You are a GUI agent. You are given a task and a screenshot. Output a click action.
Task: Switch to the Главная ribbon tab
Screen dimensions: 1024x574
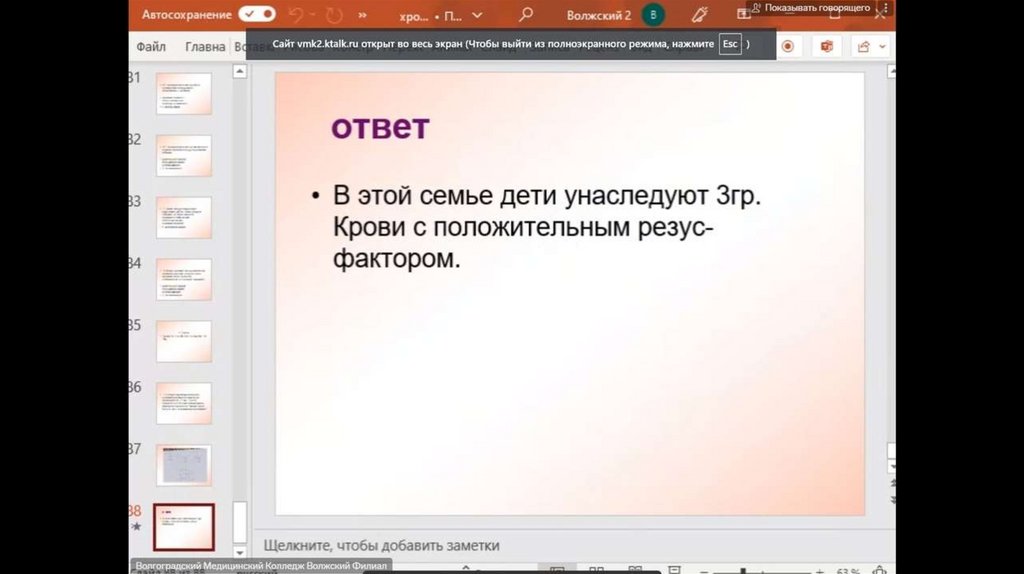tap(205, 46)
